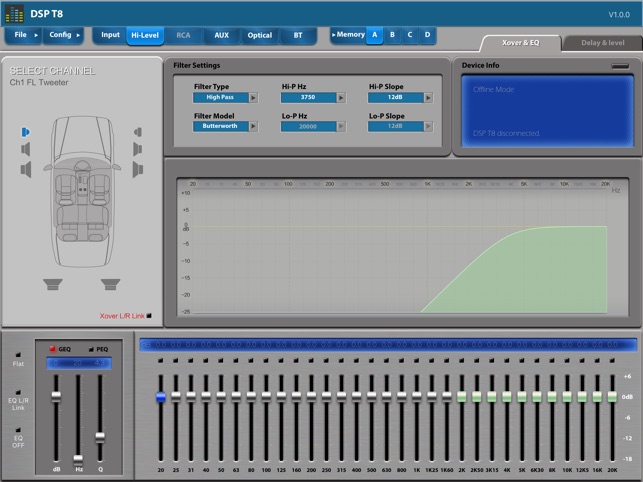This screenshot has height=482, width=643.
Task: Open the Lo-P Hz dropdown arrow
Action: click(x=341, y=127)
